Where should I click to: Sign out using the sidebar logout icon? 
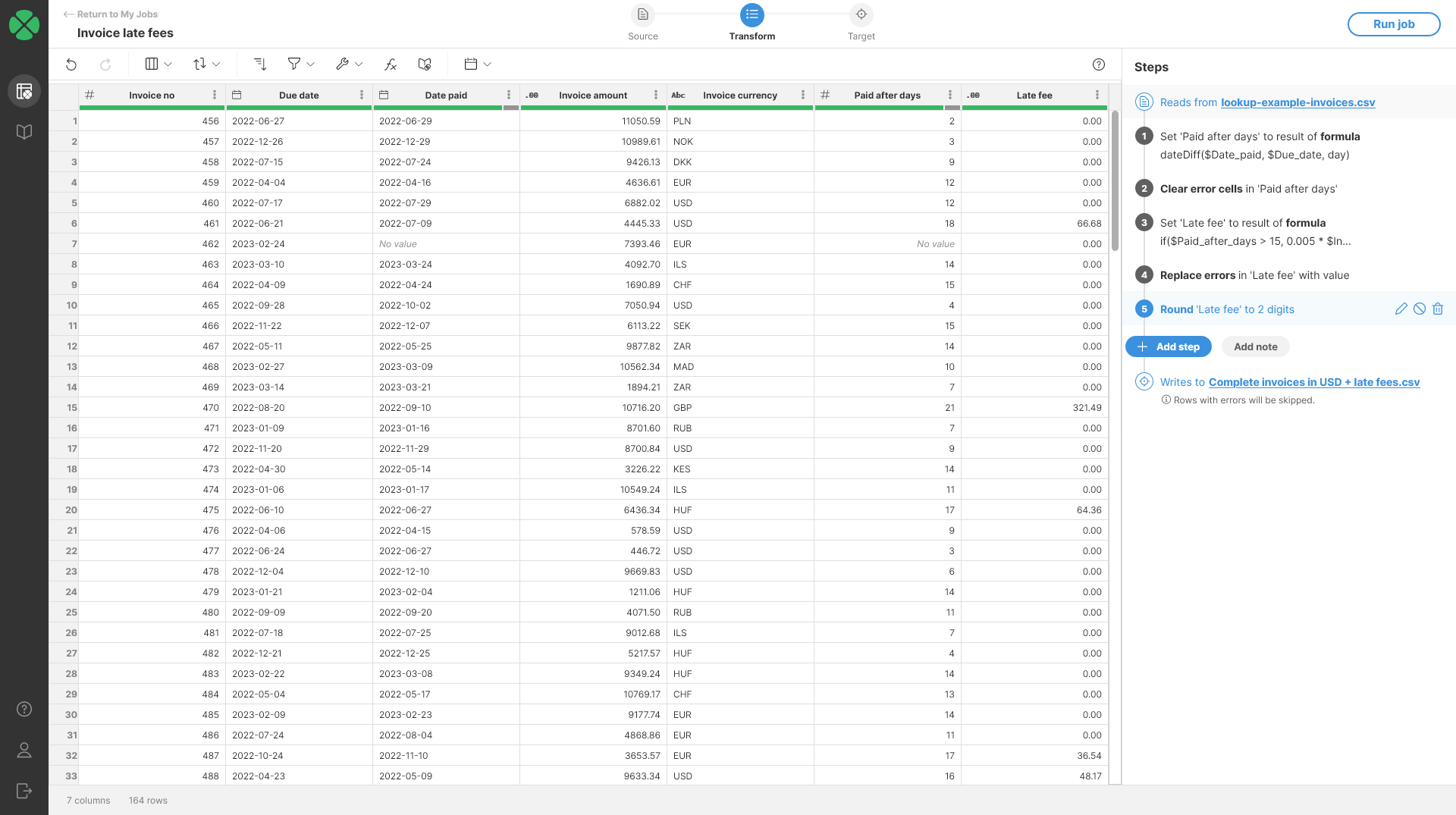24,791
